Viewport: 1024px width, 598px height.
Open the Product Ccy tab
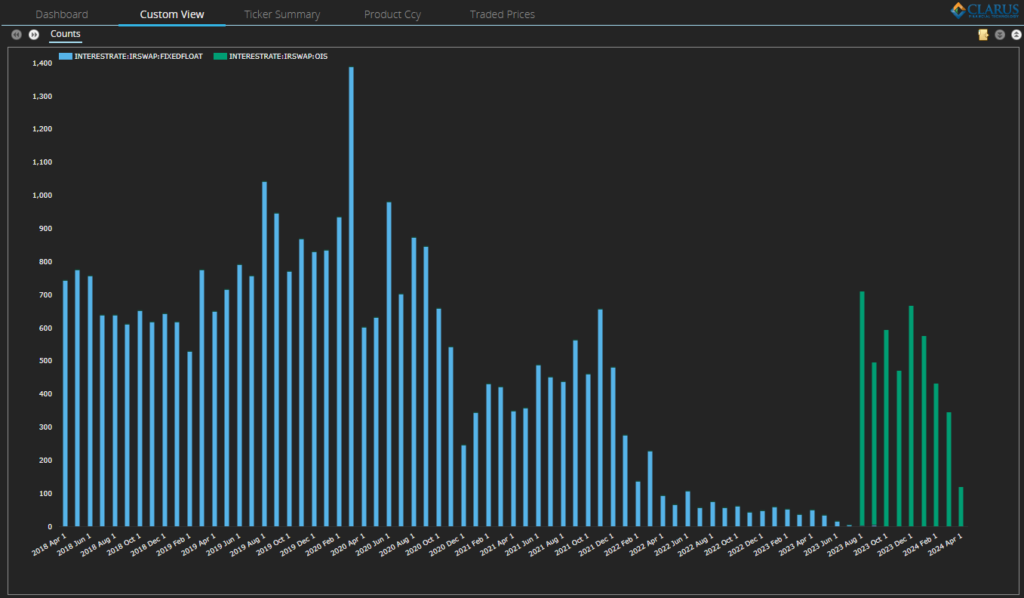tap(392, 14)
